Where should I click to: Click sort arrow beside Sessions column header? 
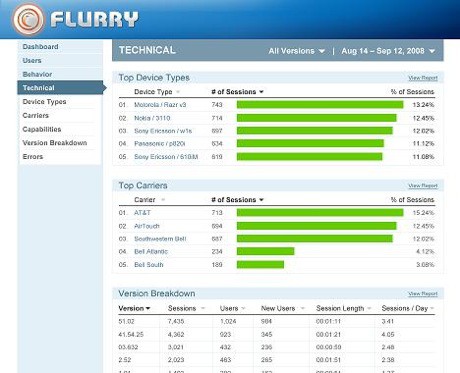203,308
